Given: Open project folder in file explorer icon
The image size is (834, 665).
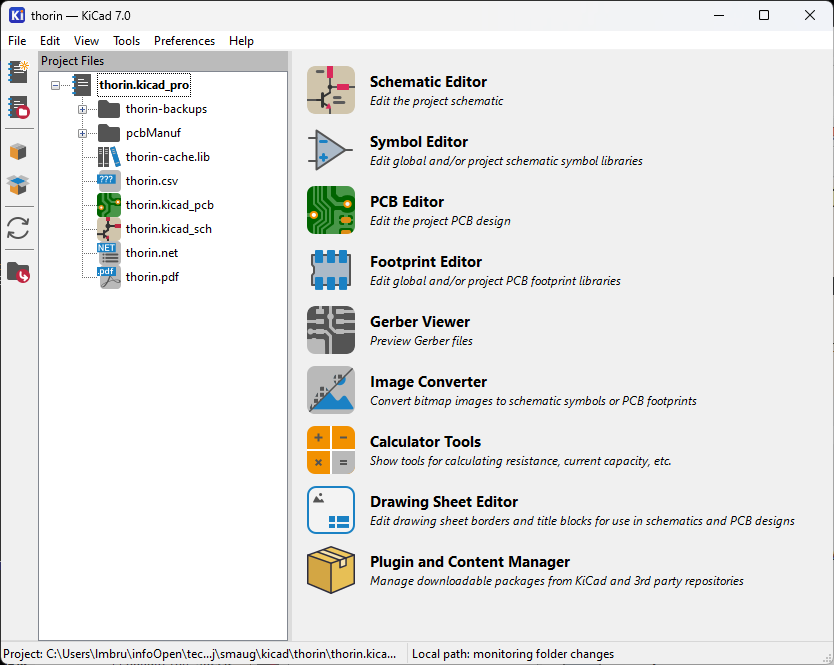Looking at the screenshot, I should 19,272.
